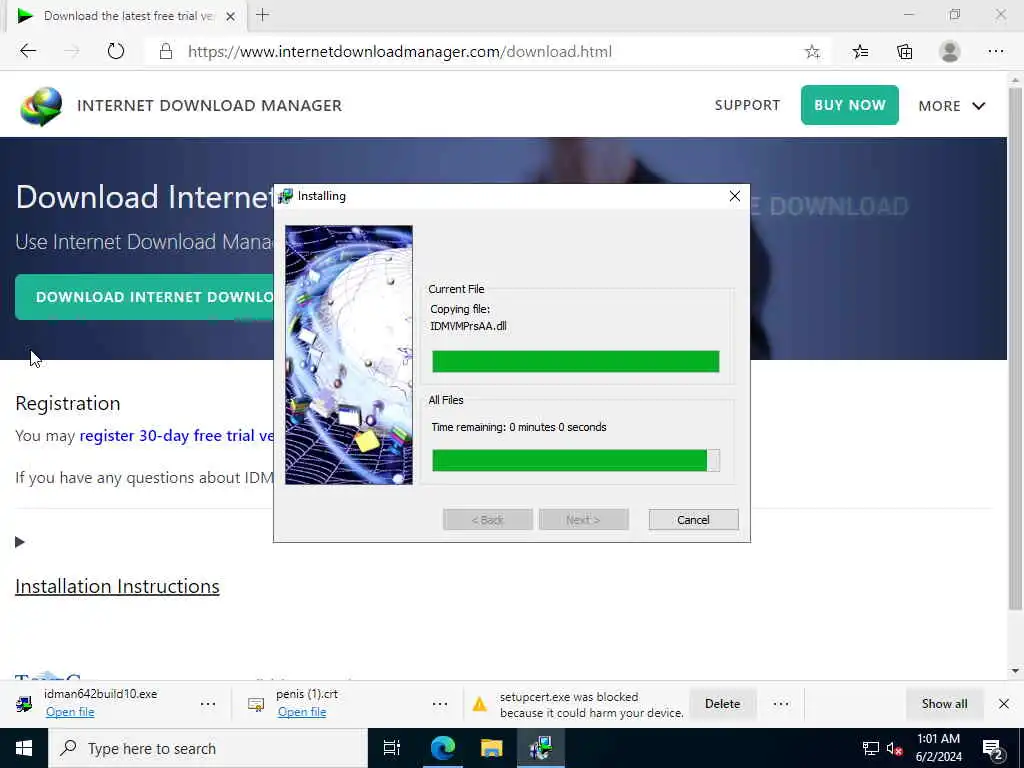Expand the MORE dropdown menu

tap(952, 106)
